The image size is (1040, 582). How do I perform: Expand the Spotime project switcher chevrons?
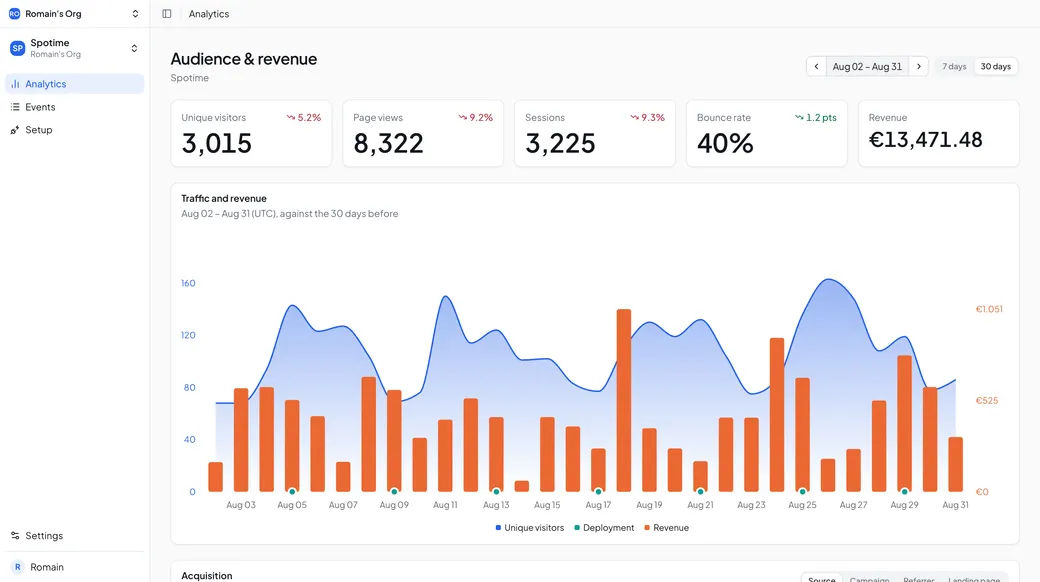[x=134, y=48]
